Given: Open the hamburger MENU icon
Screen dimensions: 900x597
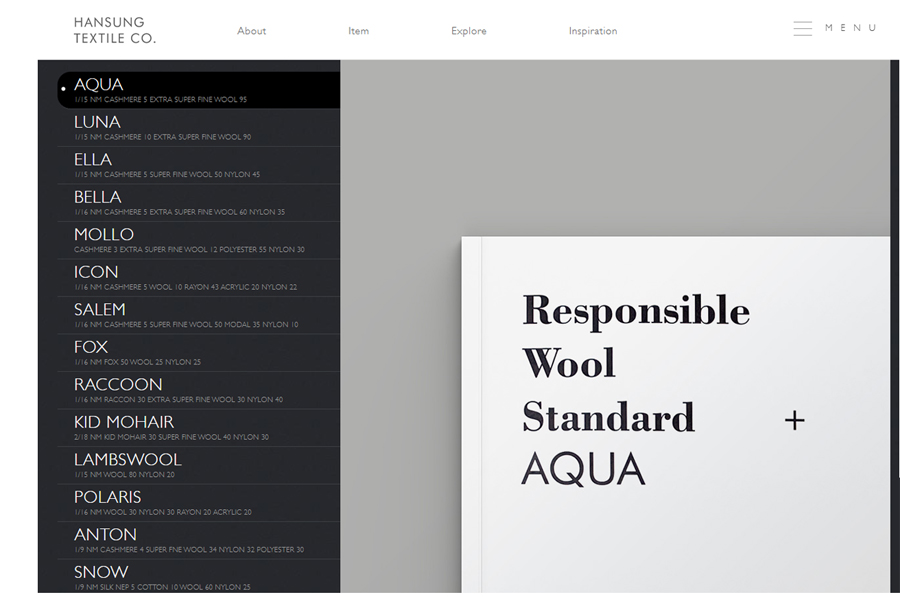Looking at the screenshot, I should pos(802,29).
